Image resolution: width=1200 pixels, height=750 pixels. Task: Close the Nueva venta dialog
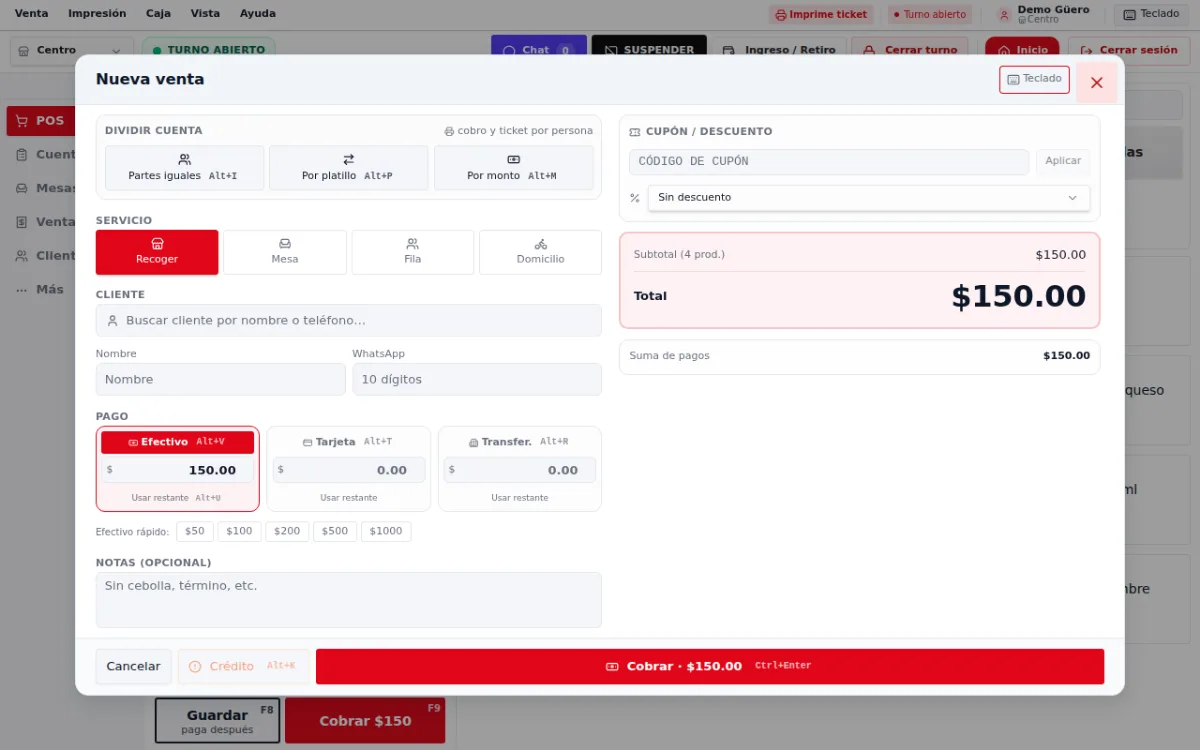coord(1096,82)
